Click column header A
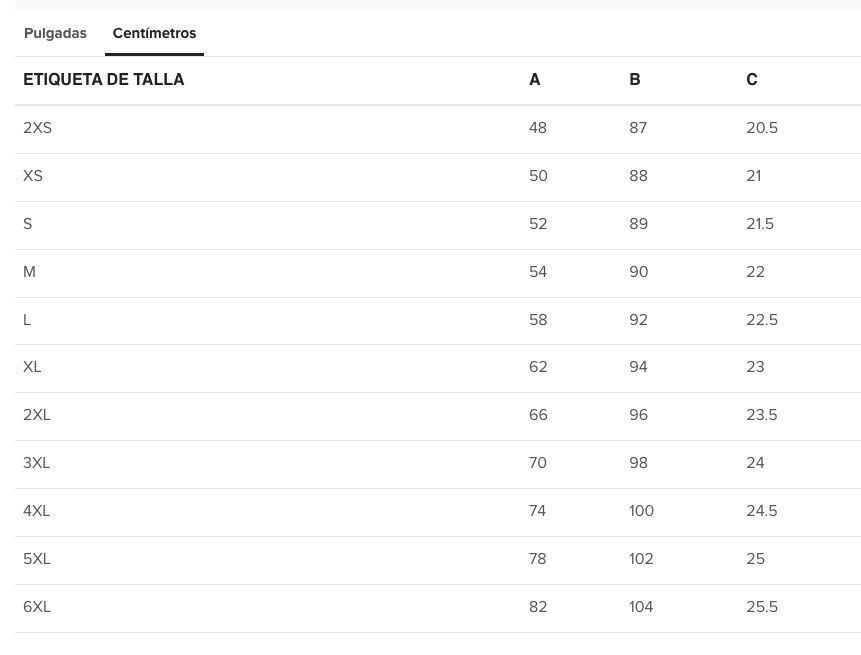Viewport: 861px width, 655px height. [534, 80]
